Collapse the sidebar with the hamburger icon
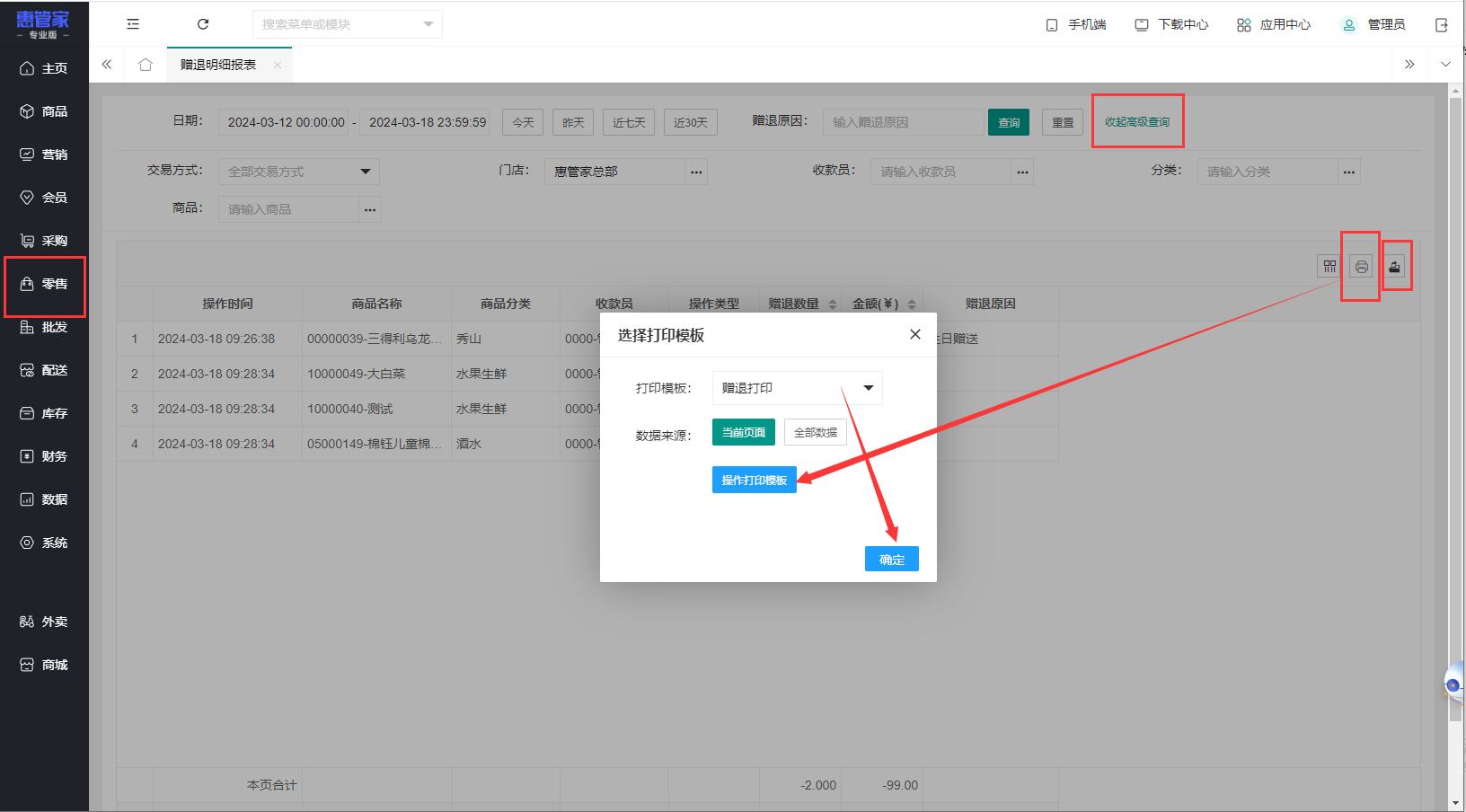This screenshot has height=812, width=1466. [133, 24]
